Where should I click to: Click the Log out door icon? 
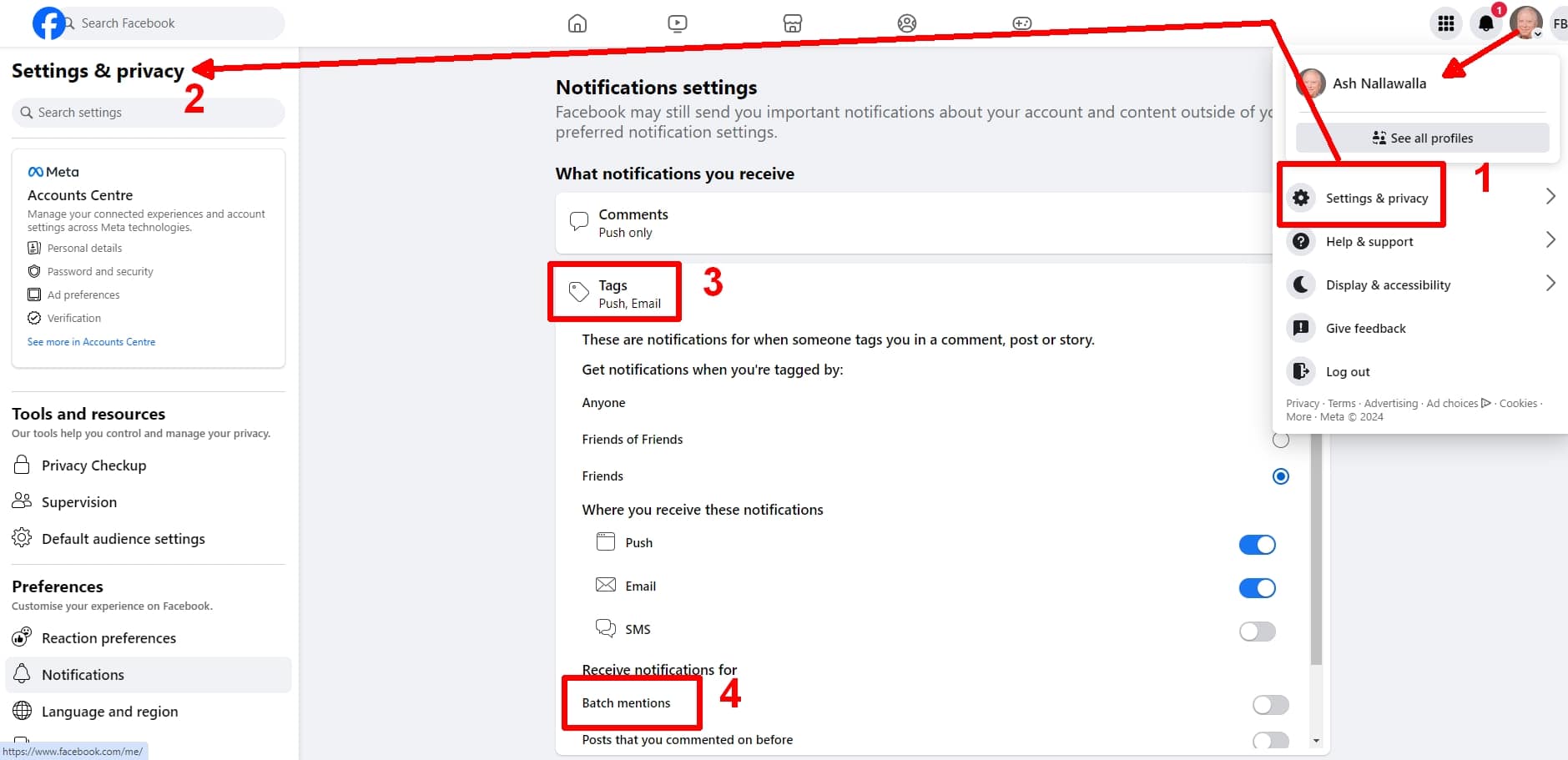[x=1301, y=371]
